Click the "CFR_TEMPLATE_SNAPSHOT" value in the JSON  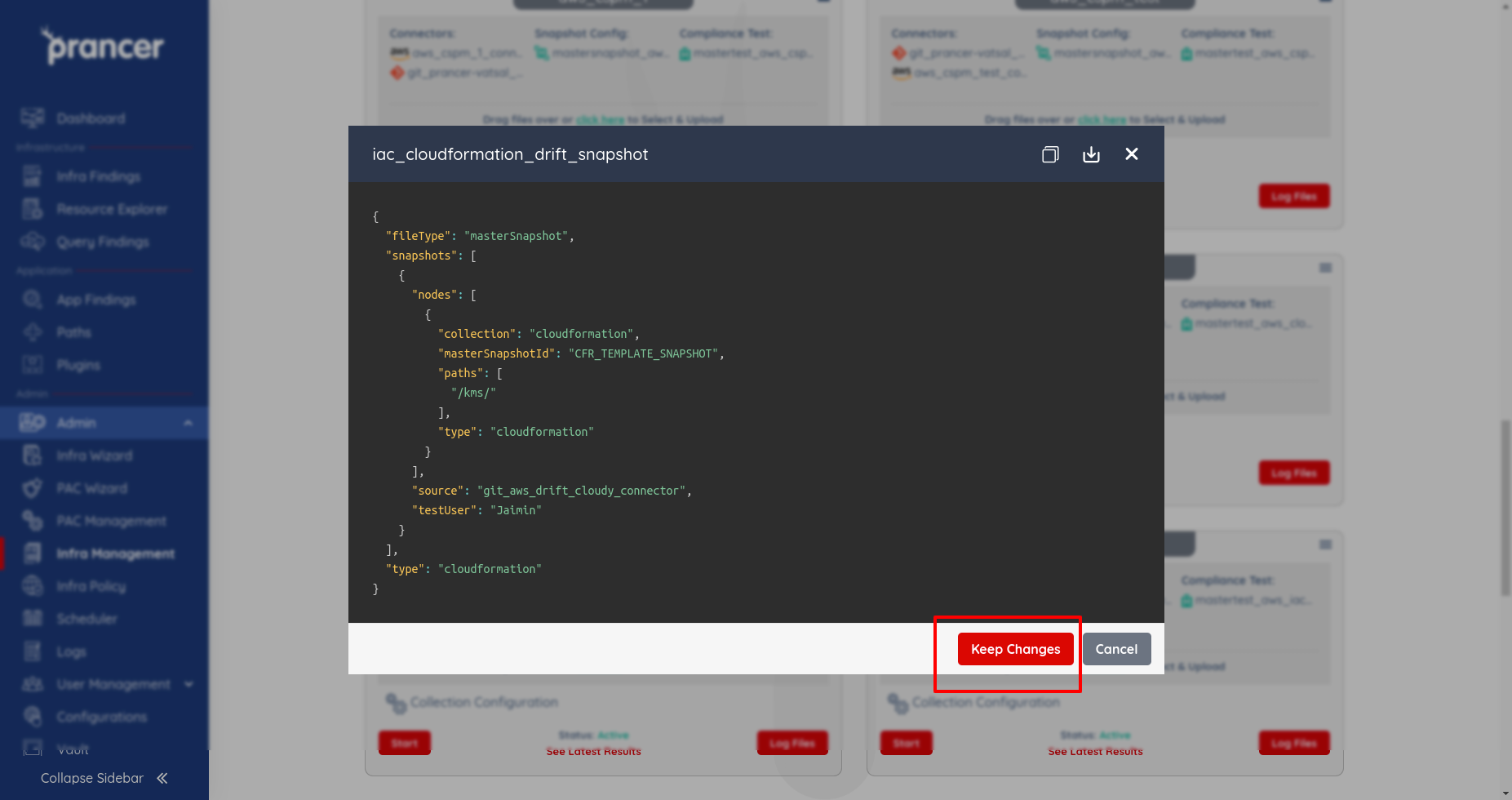pyautogui.click(x=643, y=353)
